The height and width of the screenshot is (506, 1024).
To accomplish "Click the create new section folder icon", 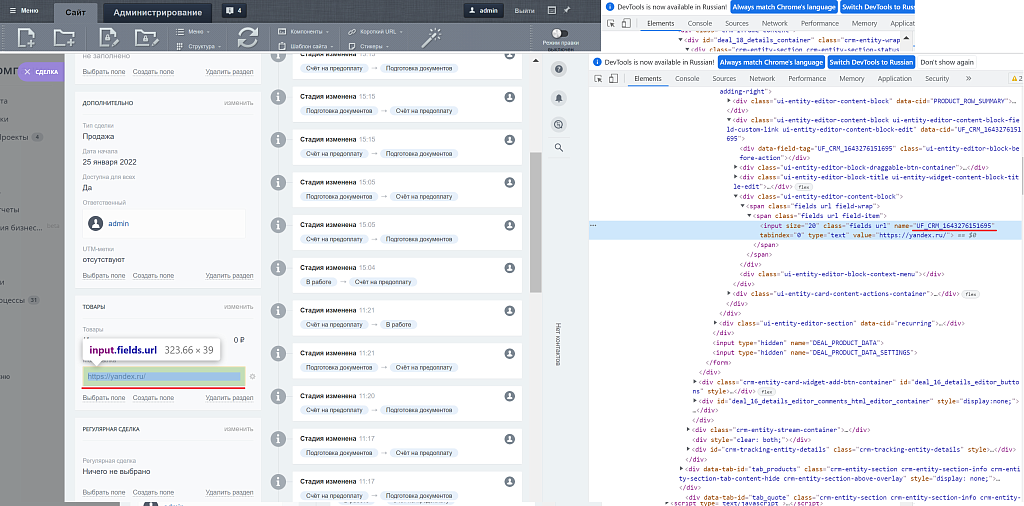I will [64, 38].
